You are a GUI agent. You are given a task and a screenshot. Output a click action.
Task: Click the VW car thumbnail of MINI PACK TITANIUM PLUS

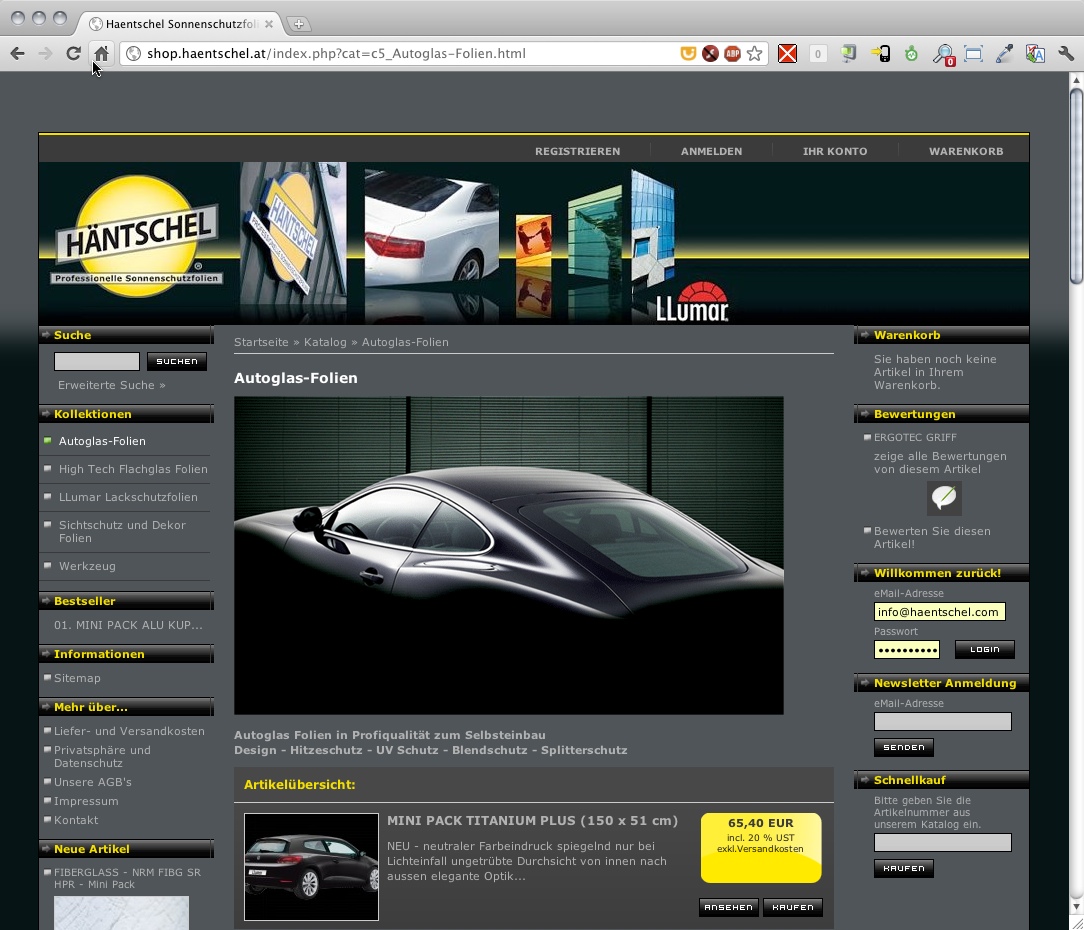(x=311, y=867)
